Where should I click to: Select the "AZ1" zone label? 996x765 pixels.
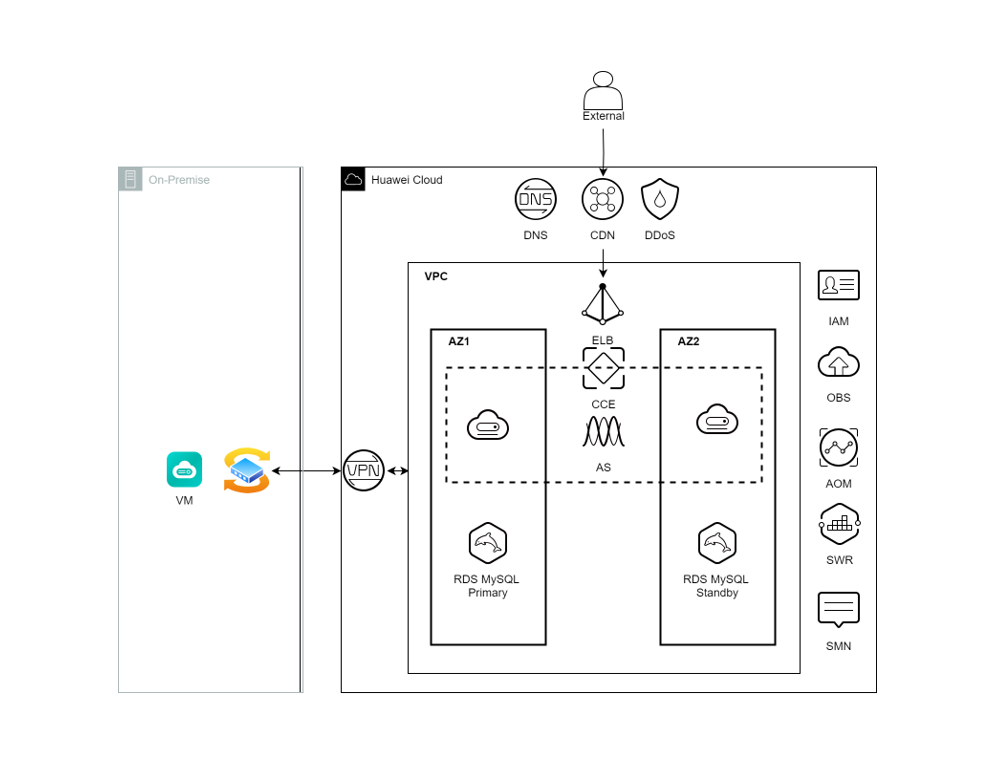(x=459, y=341)
